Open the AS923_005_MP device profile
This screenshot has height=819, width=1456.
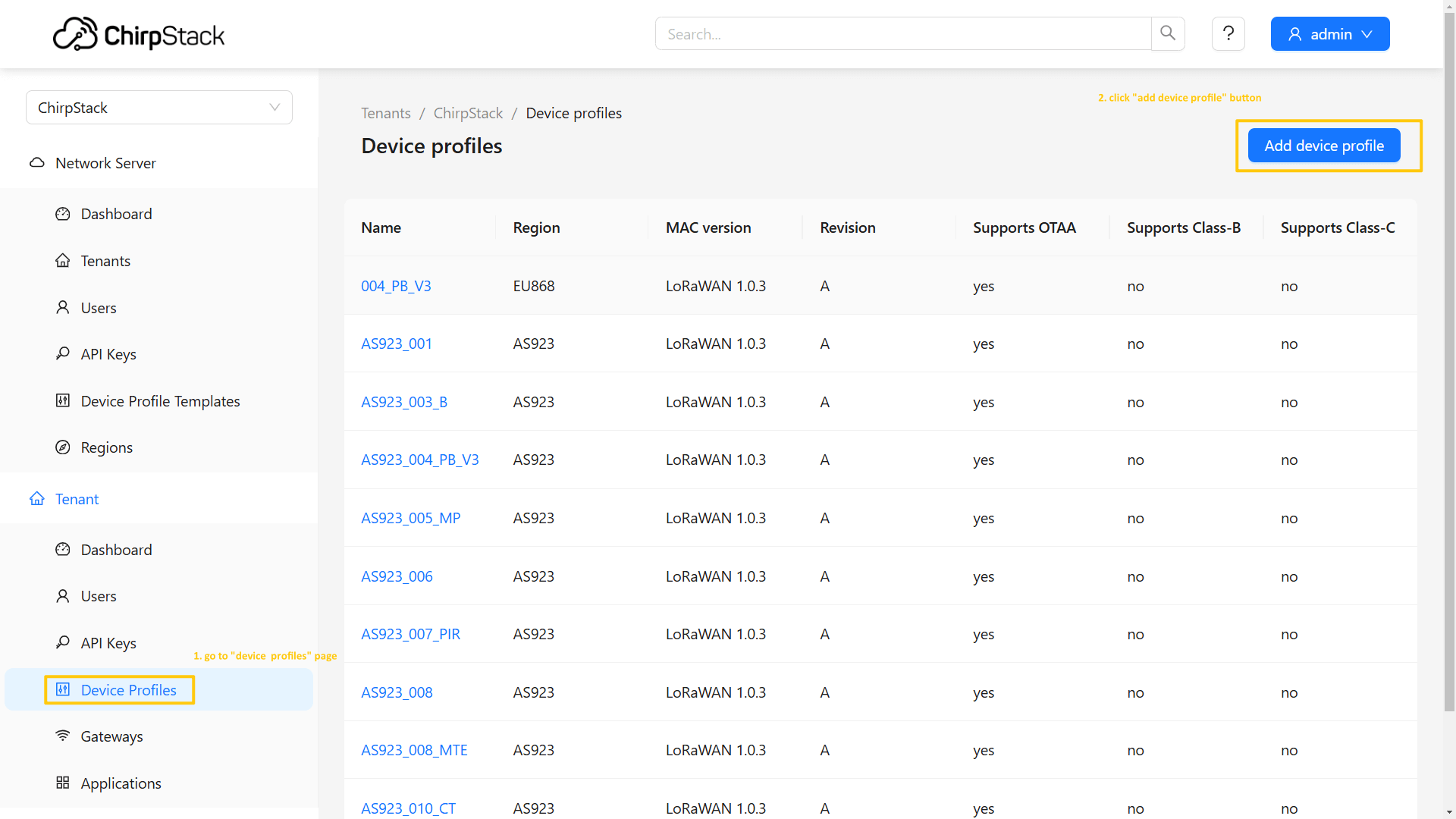[x=410, y=518]
